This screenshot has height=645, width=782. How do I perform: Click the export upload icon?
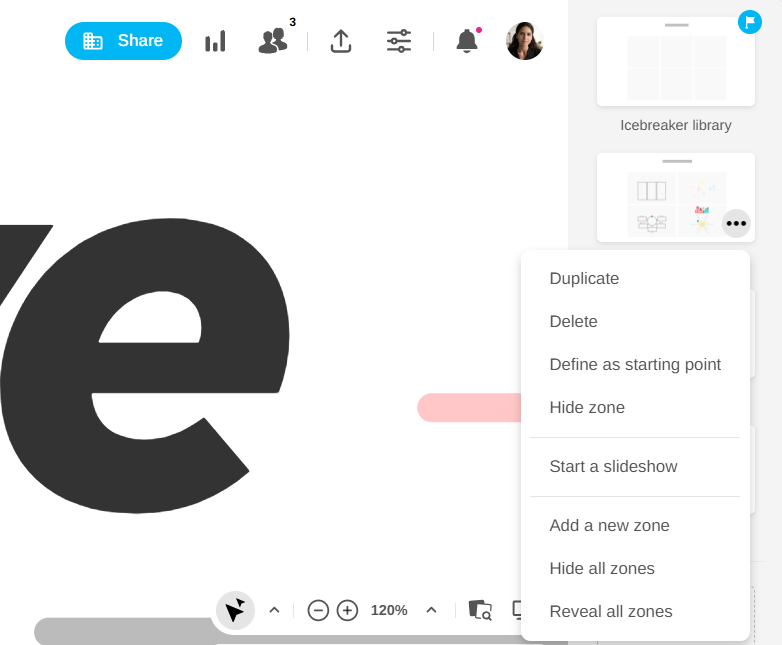341,41
